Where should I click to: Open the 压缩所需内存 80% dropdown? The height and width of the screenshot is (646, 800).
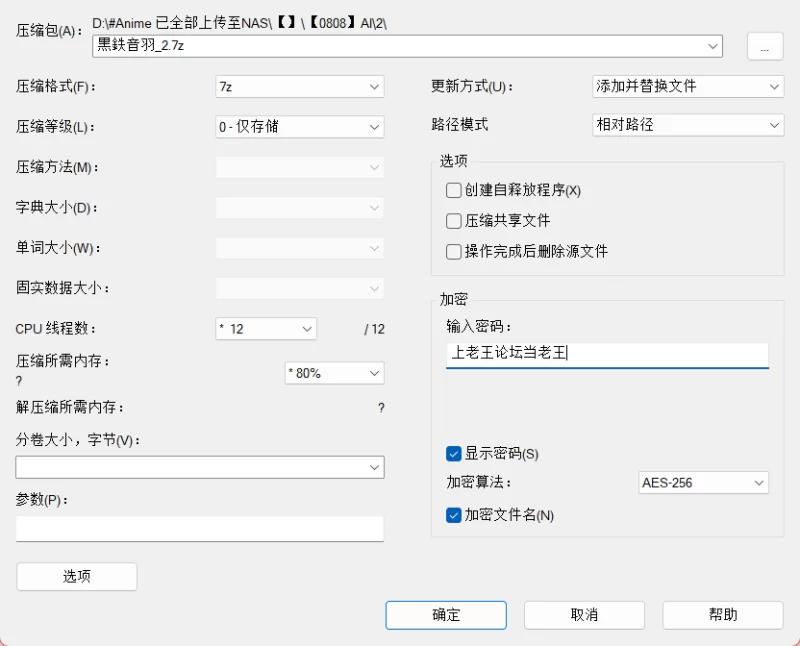coord(334,374)
